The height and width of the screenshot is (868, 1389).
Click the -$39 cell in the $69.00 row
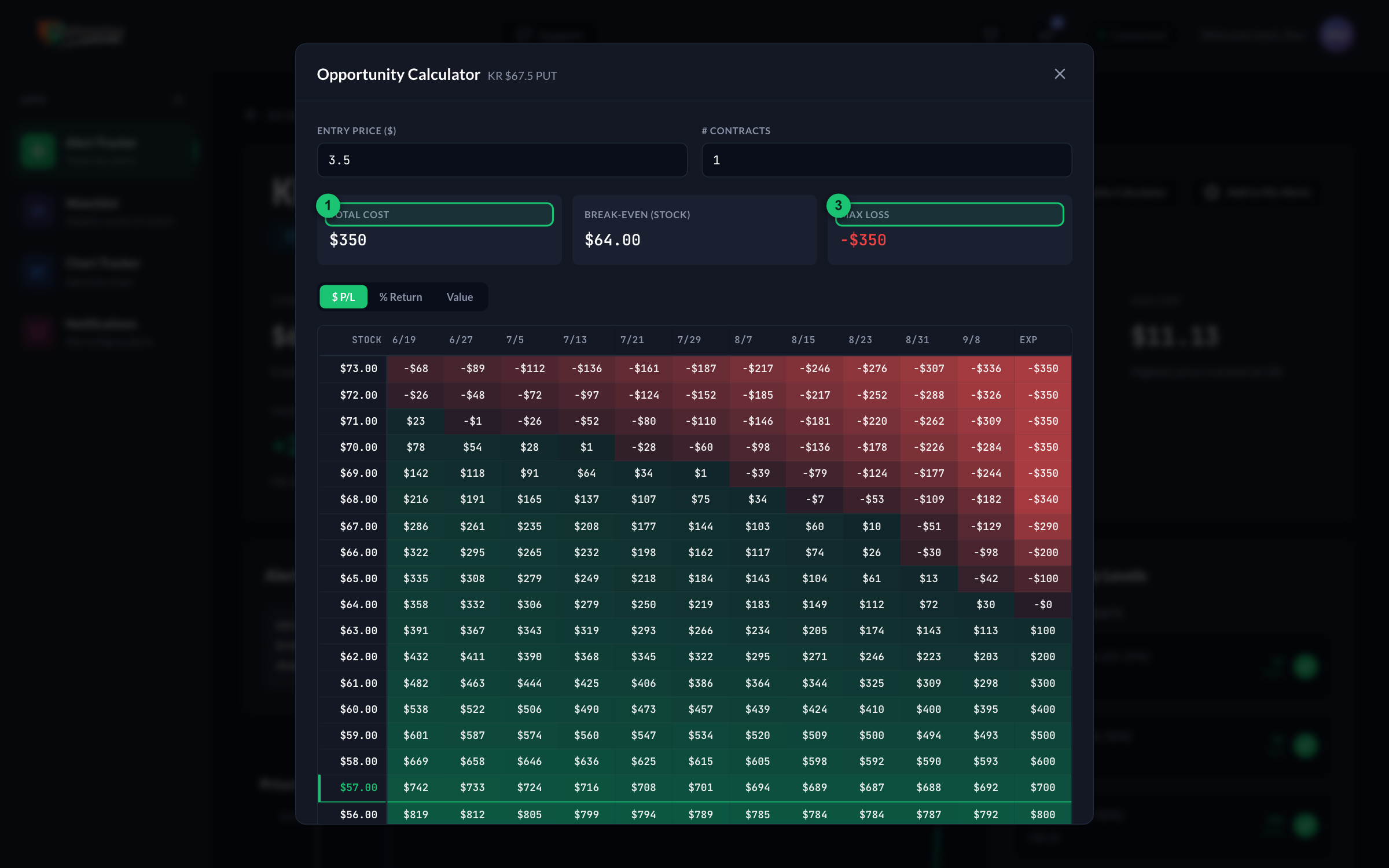point(758,473)
